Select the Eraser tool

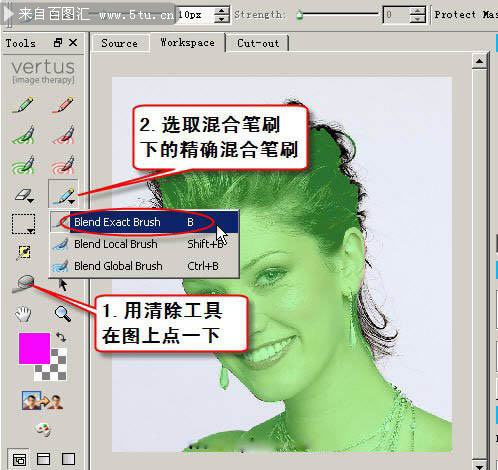coord(24,195)
